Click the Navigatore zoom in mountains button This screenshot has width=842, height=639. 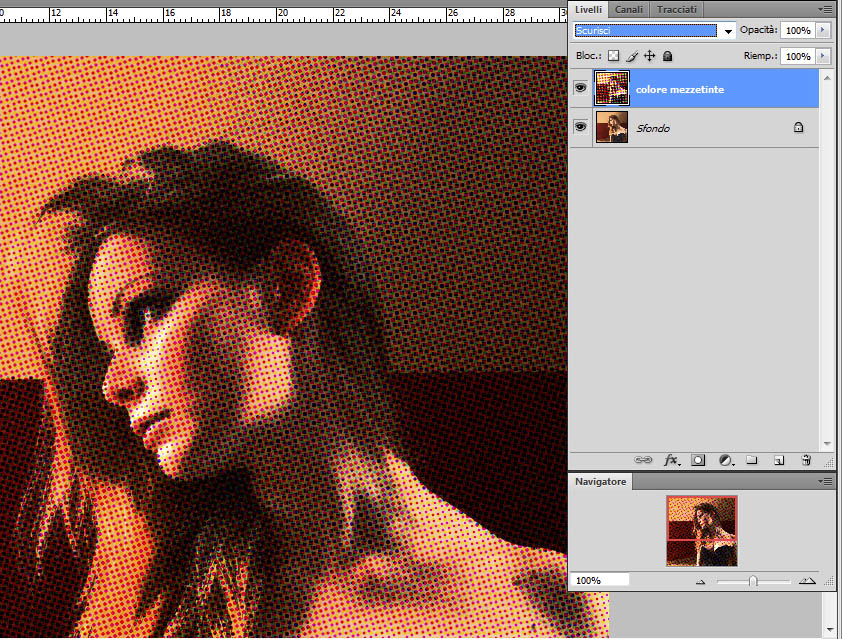804,580
